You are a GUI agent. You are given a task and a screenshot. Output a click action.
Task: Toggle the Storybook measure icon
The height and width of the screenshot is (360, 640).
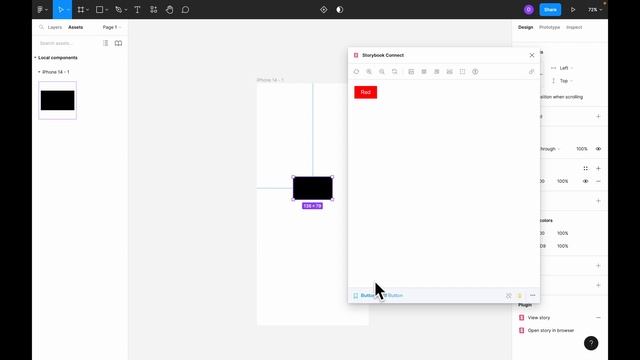449,72
